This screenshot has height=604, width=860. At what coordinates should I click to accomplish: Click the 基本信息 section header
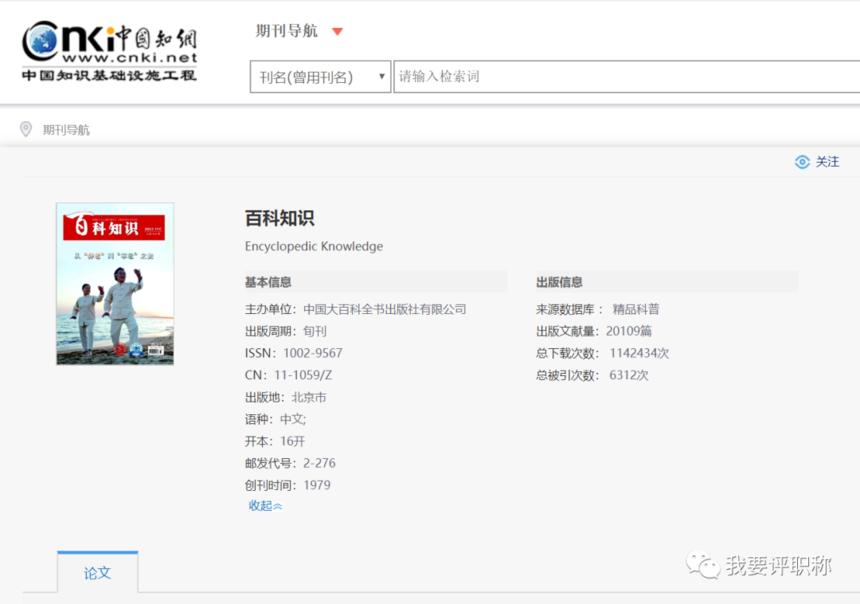click(268, 282)
